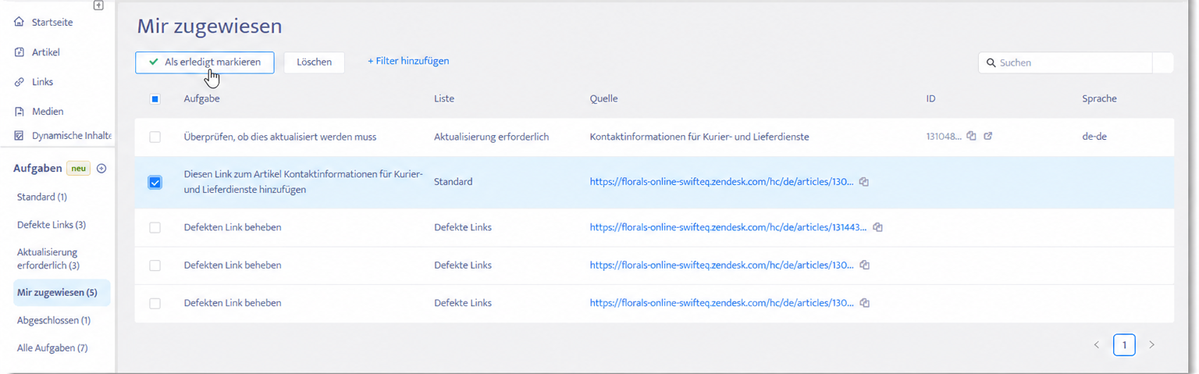Click the Aufgabe column header
The image size is (1199, 374).
point(202,99)
